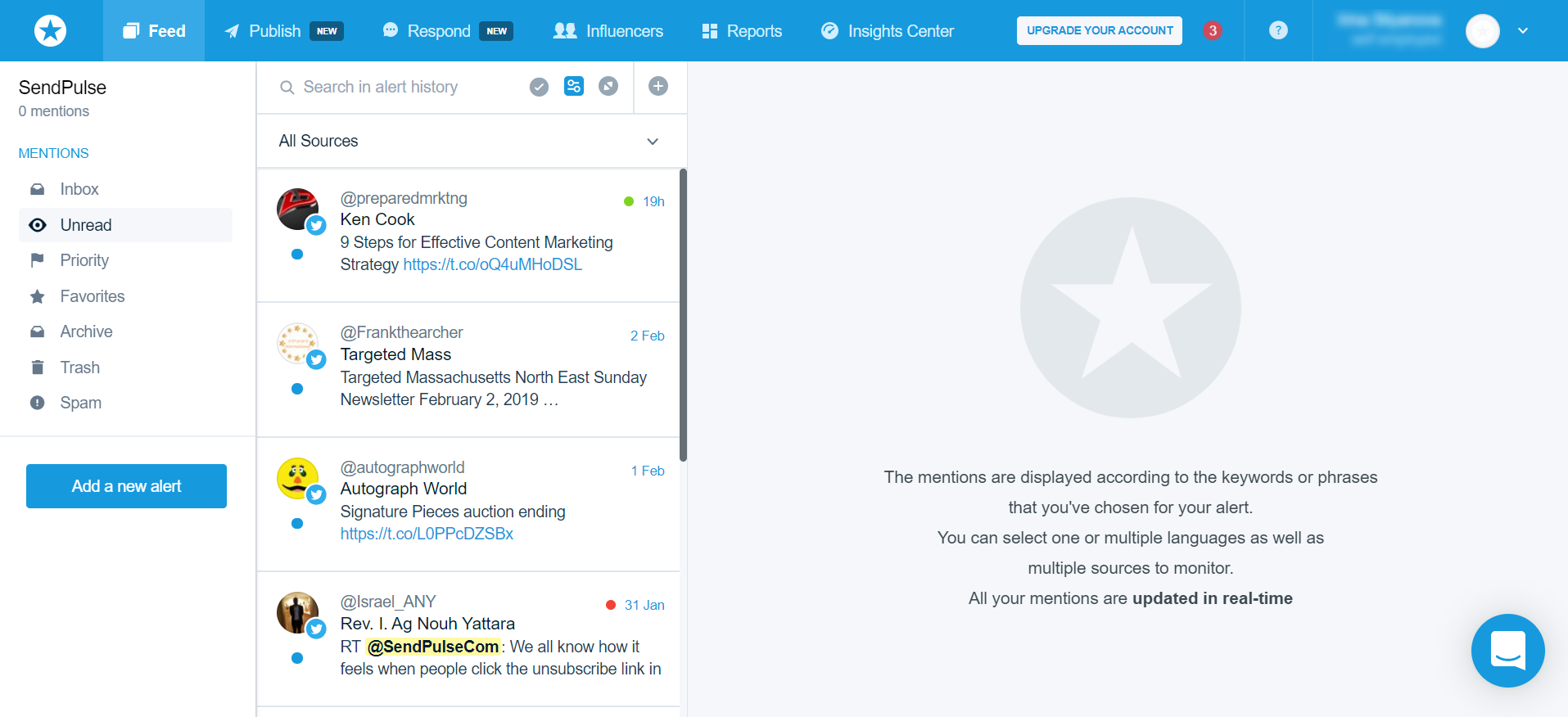Open the filter settings sliders icon
This screenshot has width=1568, height=717.
coord(574,86)
